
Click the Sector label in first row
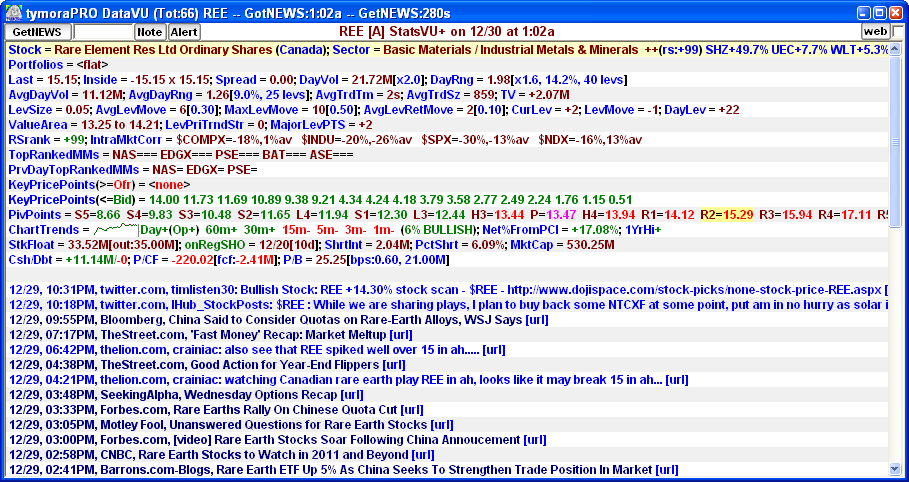pos(351,50)
